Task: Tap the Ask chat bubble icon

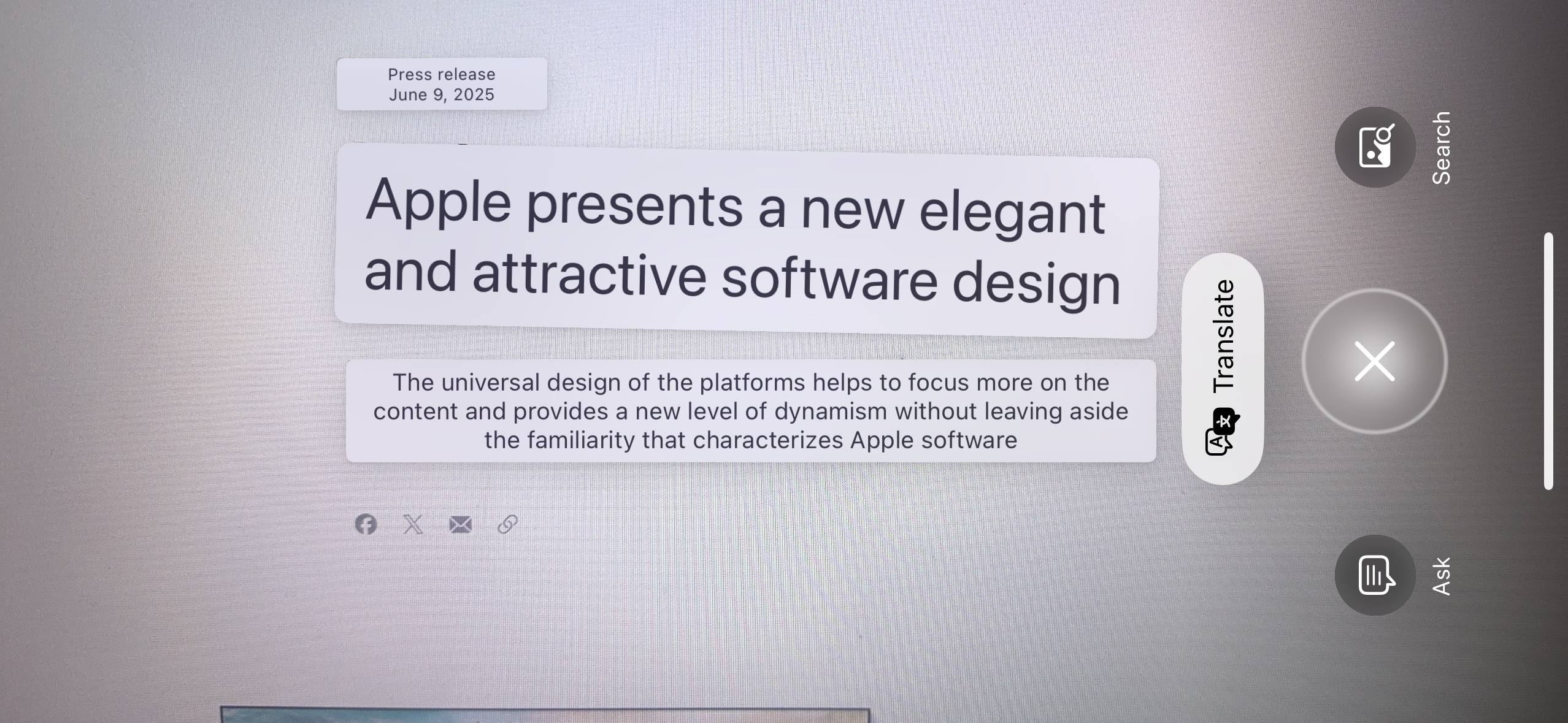Action: tap(1375, 575)
